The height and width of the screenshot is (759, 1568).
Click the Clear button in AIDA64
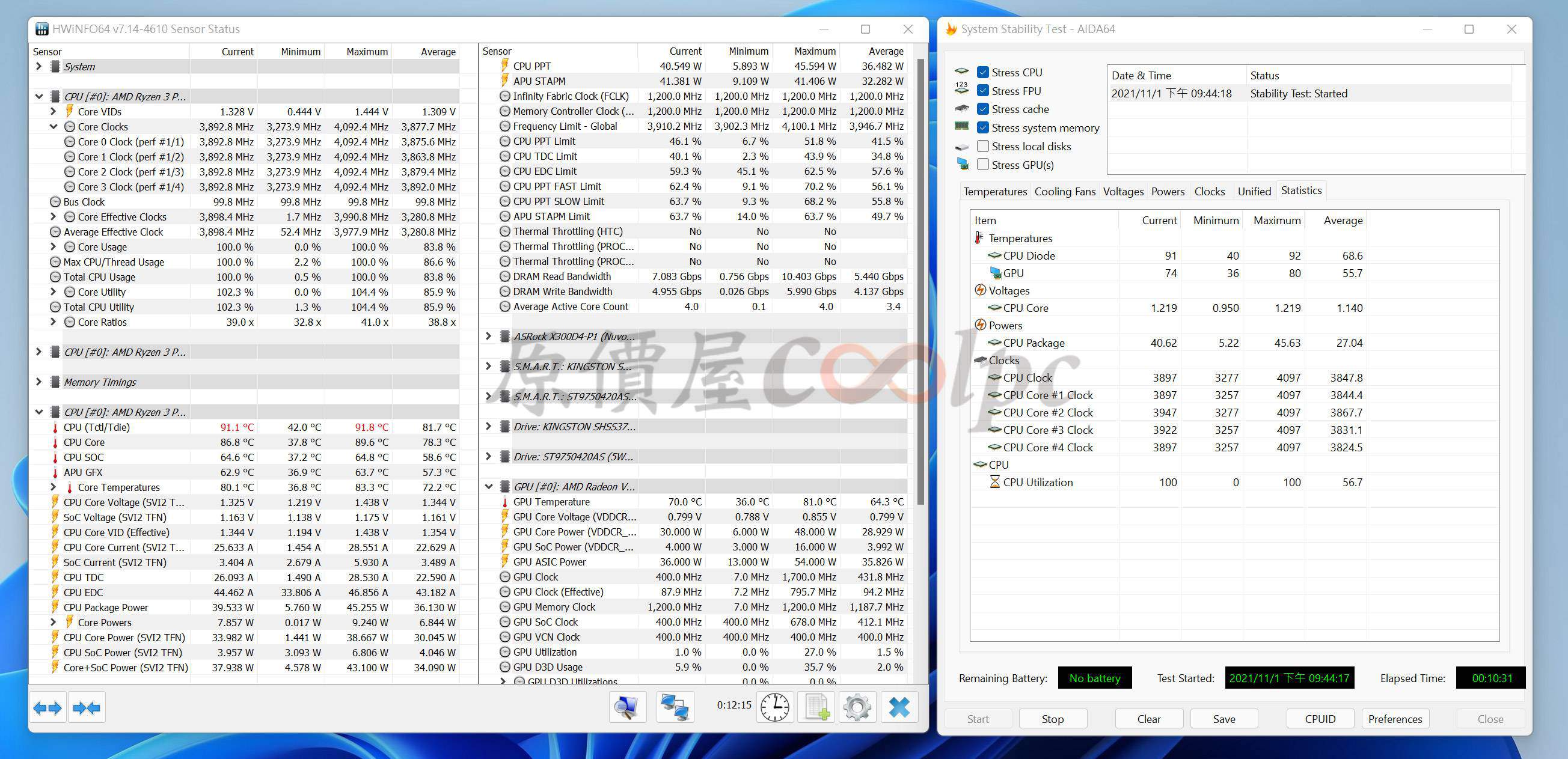(1148, 719)
